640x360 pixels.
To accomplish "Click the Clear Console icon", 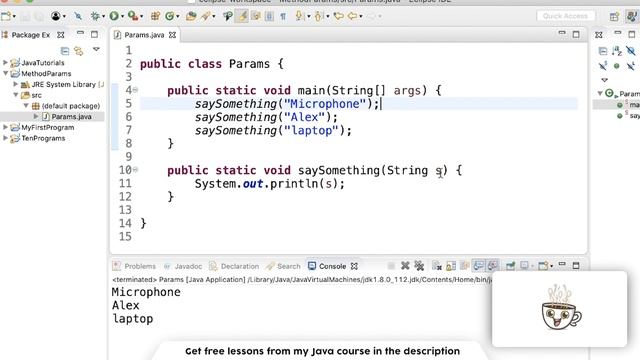I will tap(437, 266).
